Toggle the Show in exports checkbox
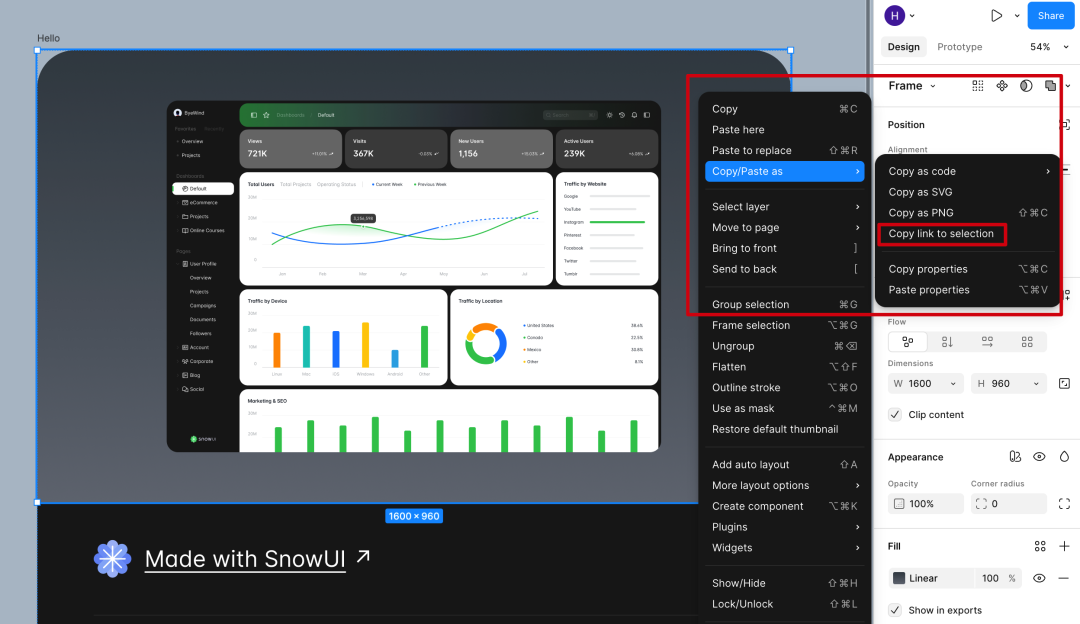 pos(895,610)
